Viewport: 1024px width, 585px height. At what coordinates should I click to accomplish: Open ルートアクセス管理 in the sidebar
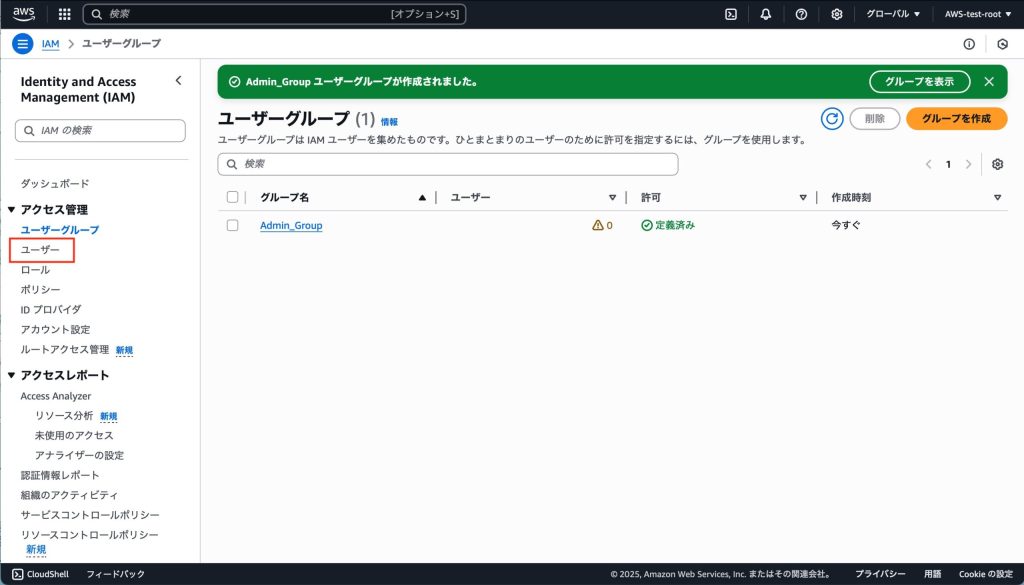pyautogui.click(x=65, y=349)
